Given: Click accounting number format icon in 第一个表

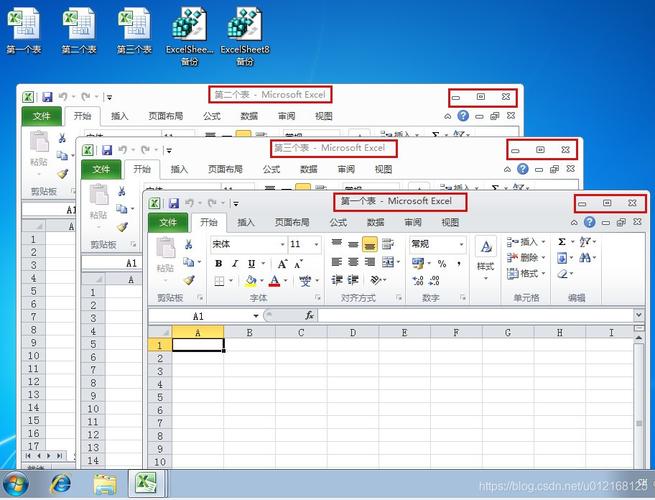Looking at the screenshot, I should (x=417, y=263).
